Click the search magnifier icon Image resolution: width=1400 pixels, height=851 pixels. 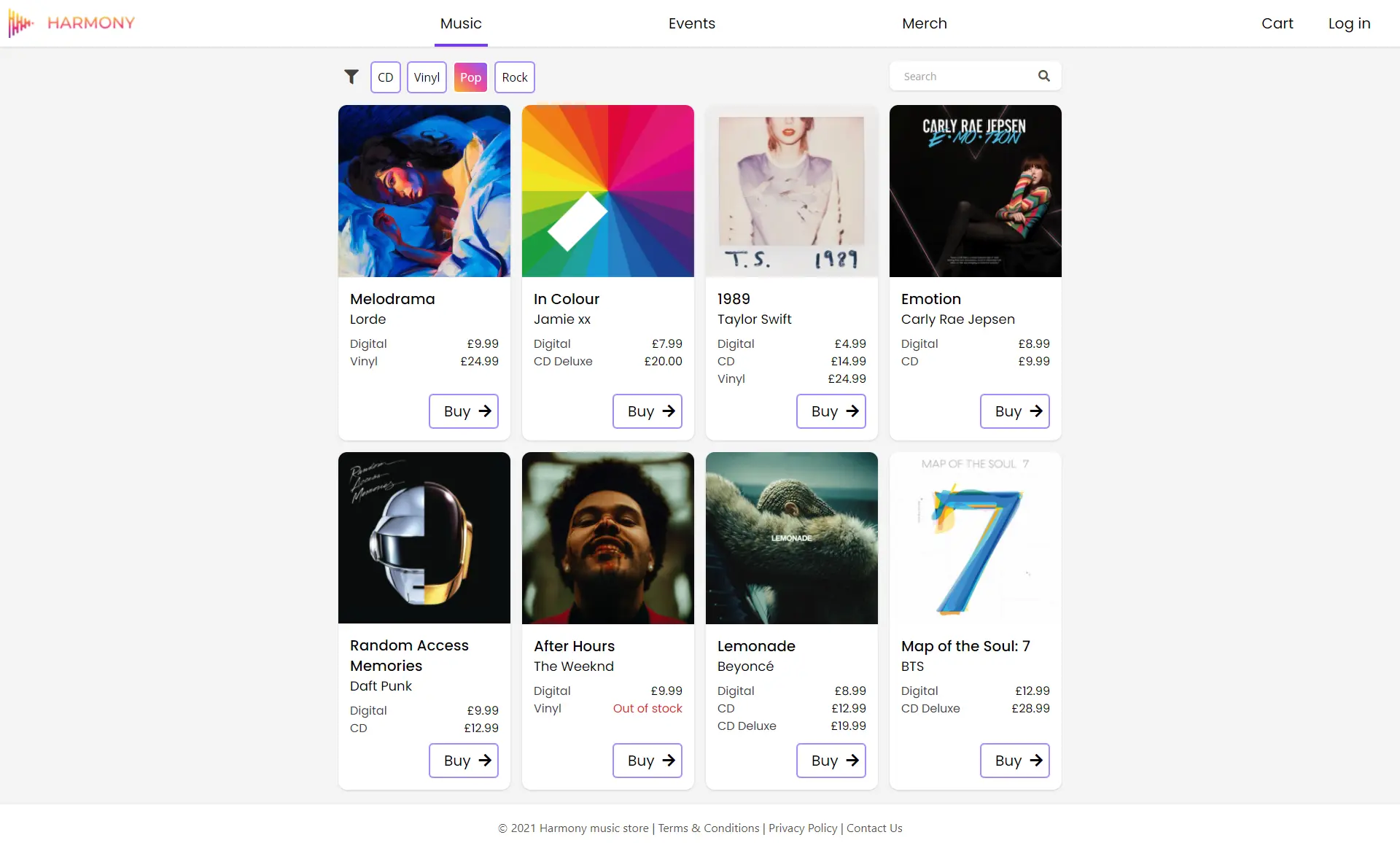point(1044,76)
